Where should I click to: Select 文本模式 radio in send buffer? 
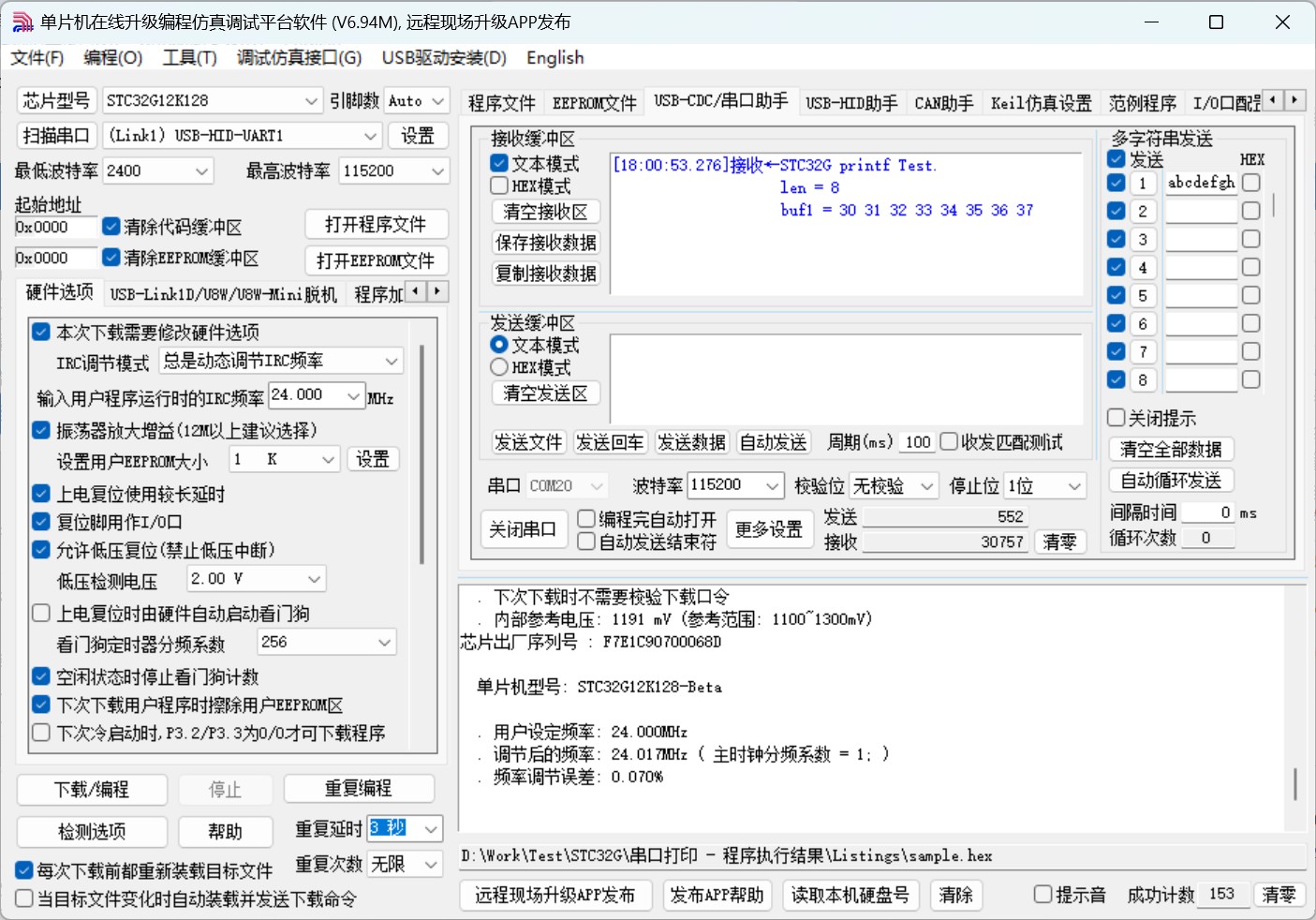click(x=499, y=345)
